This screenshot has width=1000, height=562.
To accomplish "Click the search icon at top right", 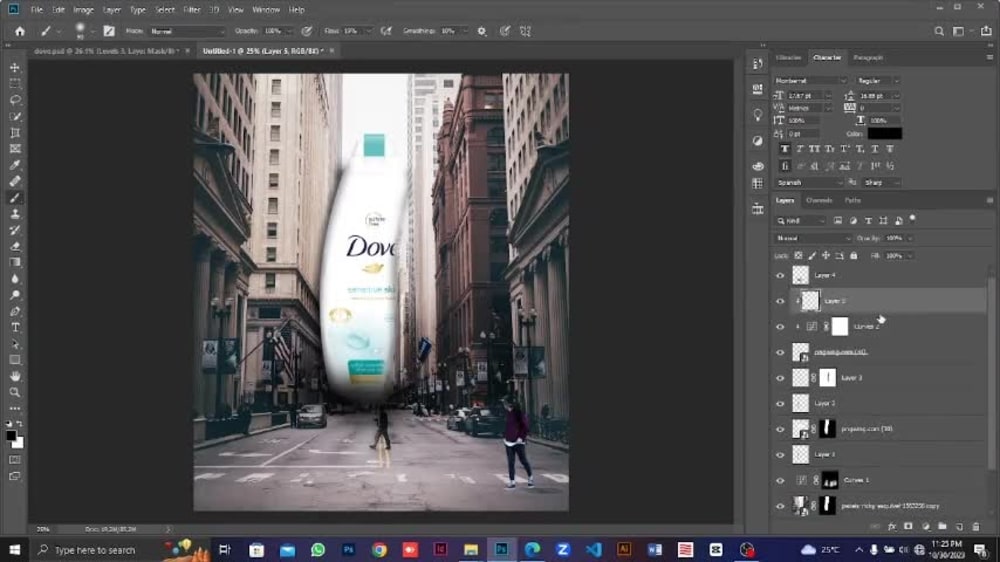I will 939,31.
